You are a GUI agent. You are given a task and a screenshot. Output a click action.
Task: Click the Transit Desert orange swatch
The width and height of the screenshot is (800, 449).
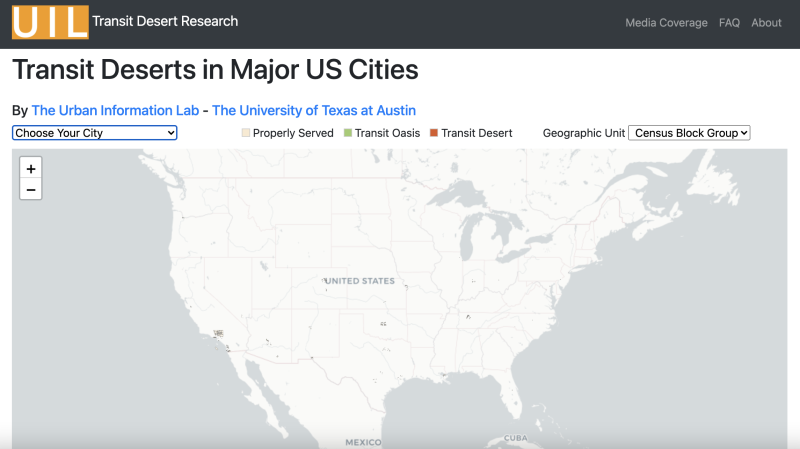(x=434, y=133)
